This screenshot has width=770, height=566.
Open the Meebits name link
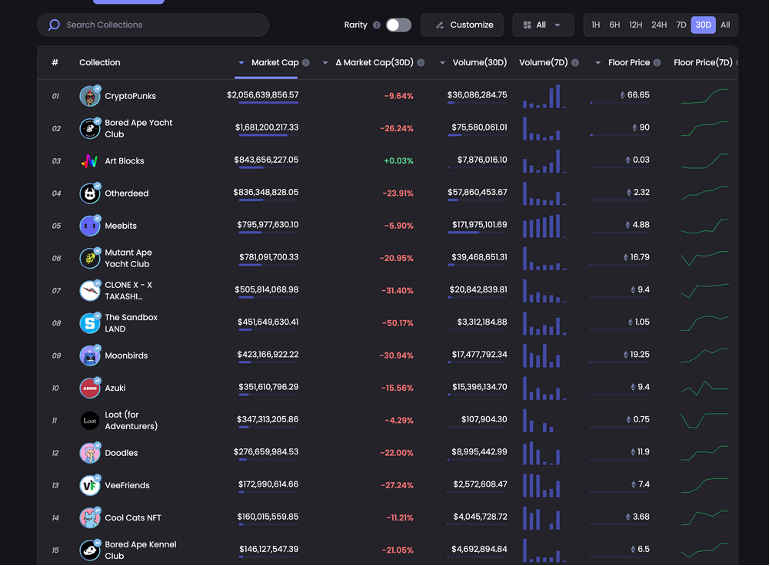click(121, 226)
